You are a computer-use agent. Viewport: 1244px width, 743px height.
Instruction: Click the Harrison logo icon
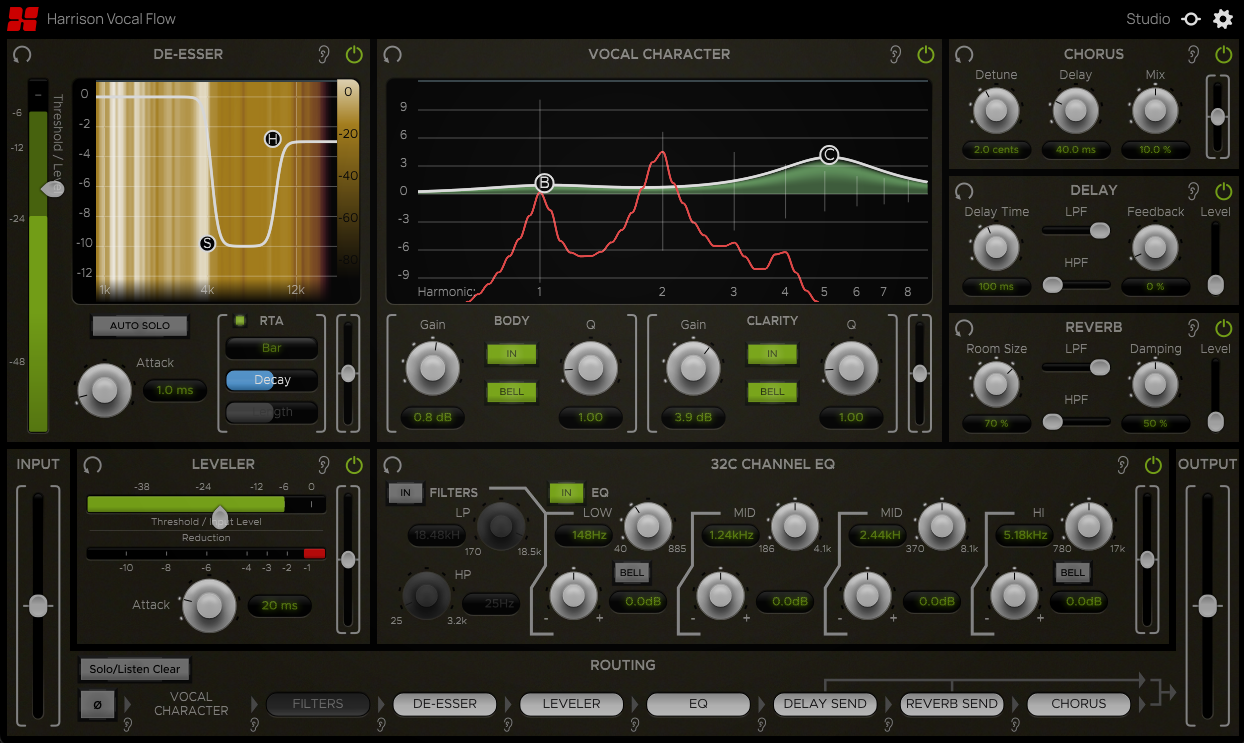(x=23, y=19)
